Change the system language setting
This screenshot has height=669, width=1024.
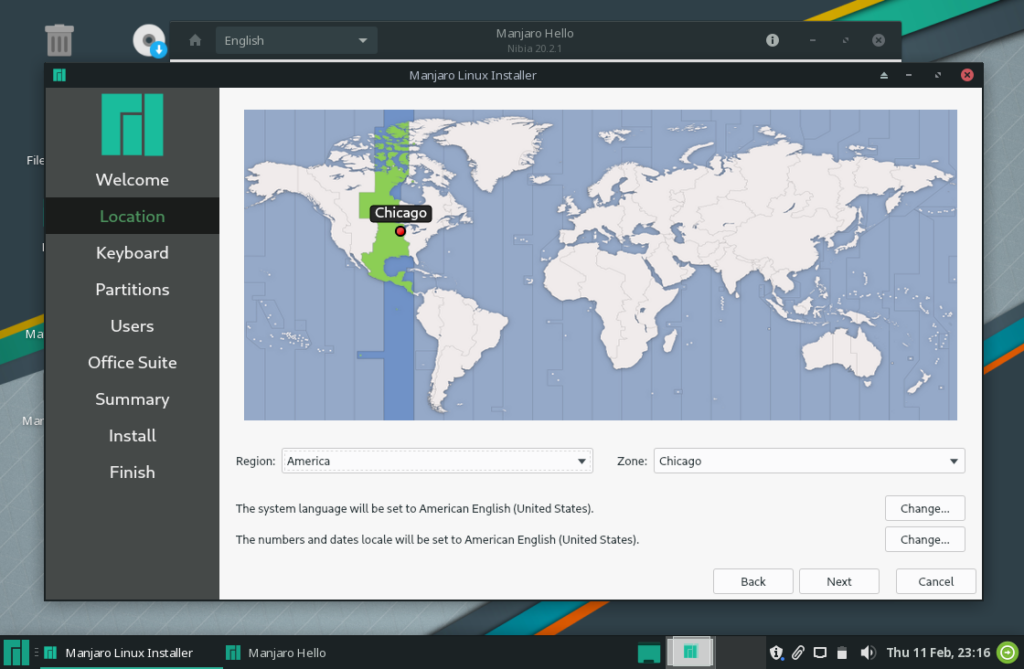[925, 508]
